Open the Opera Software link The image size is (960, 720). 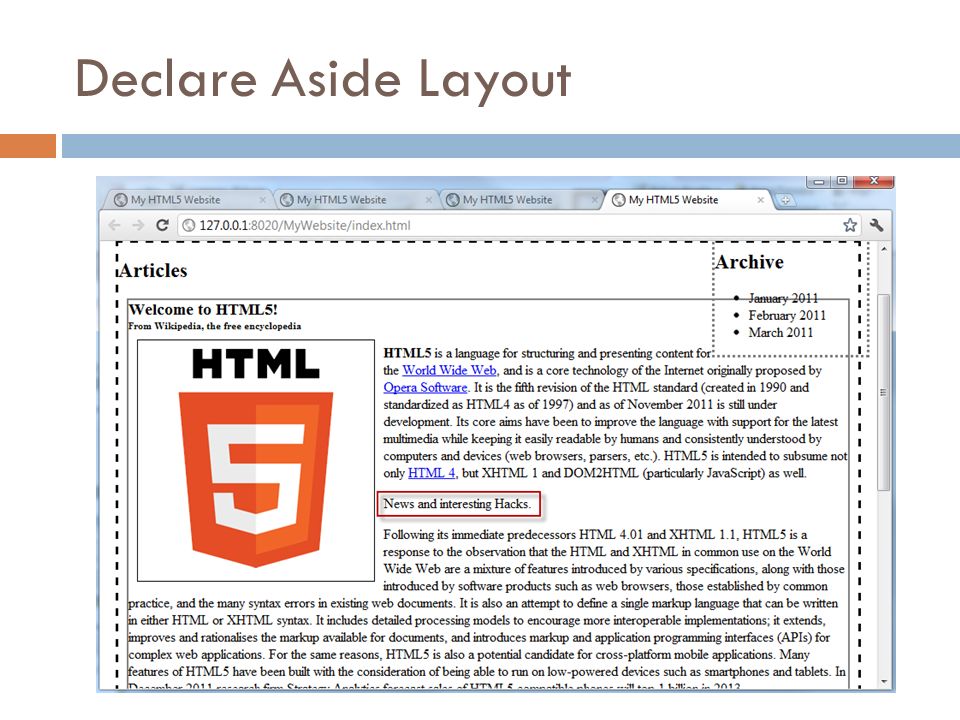pyautogui.click(x=426, y=388)
